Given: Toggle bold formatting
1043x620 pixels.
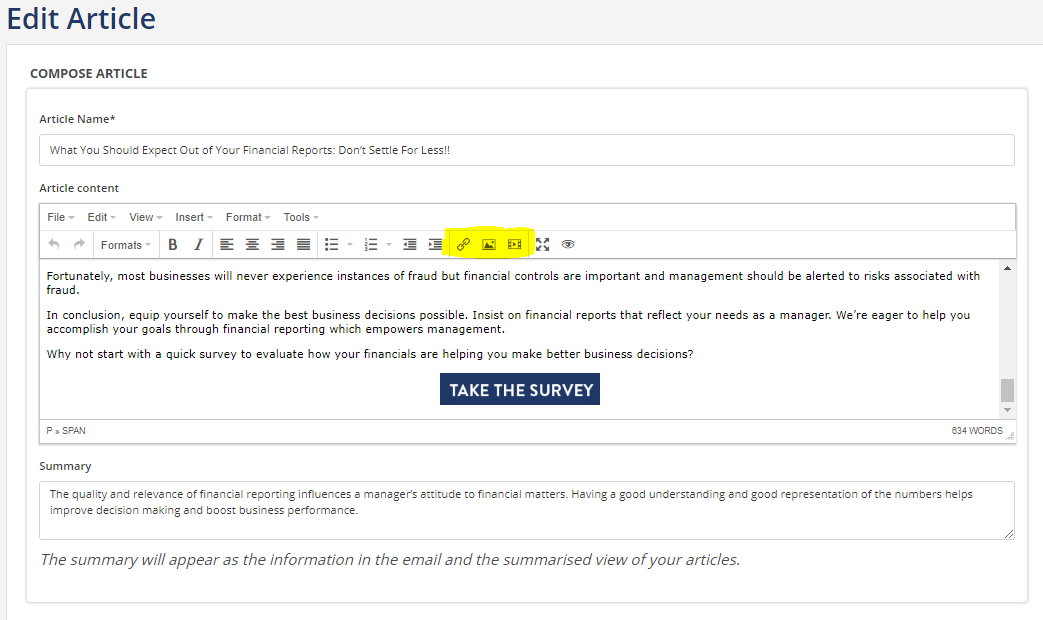Looking at the screenshot, I should click(x=172, y=244).
